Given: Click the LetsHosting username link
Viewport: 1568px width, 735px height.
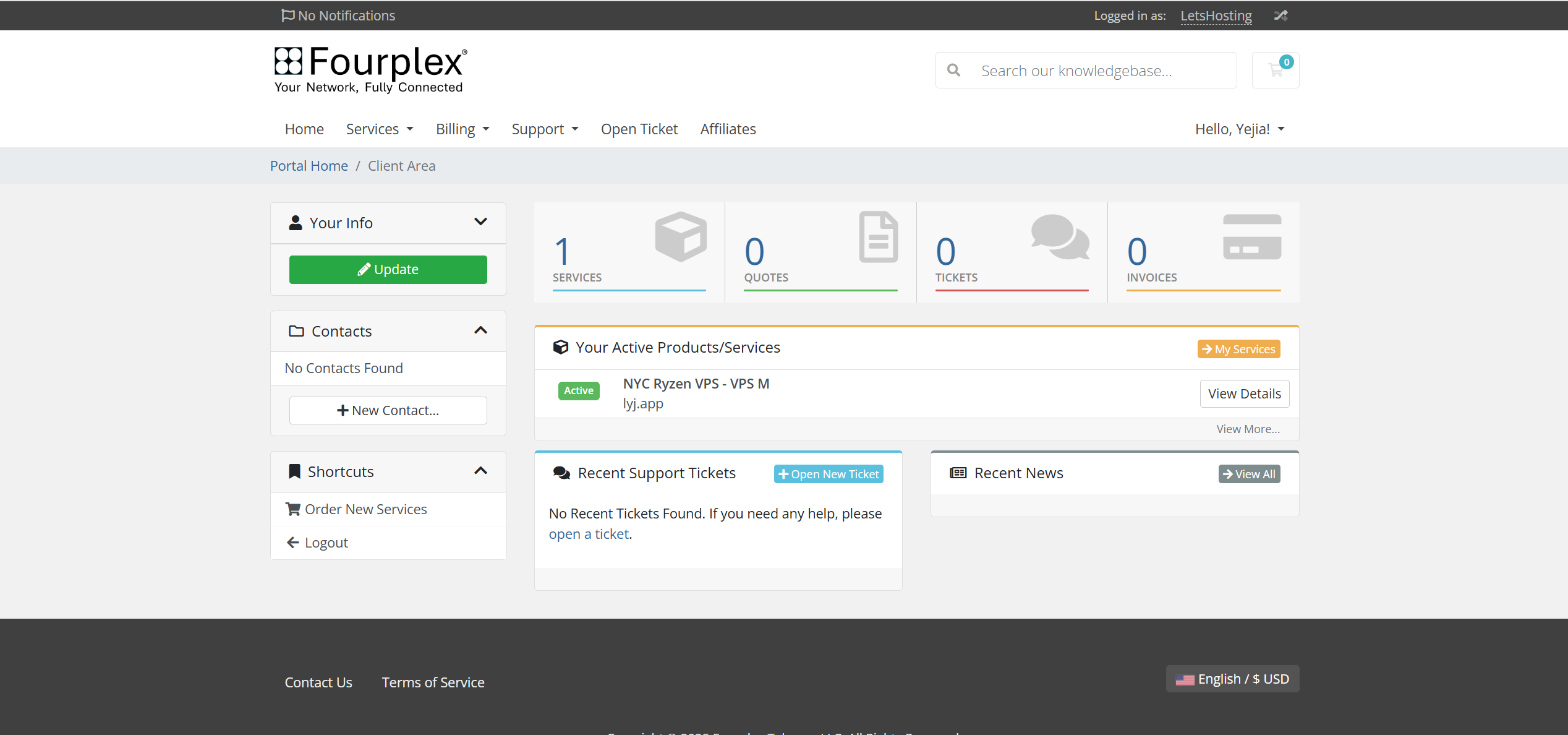Looking at the screenshot, I should (1216, 15).
